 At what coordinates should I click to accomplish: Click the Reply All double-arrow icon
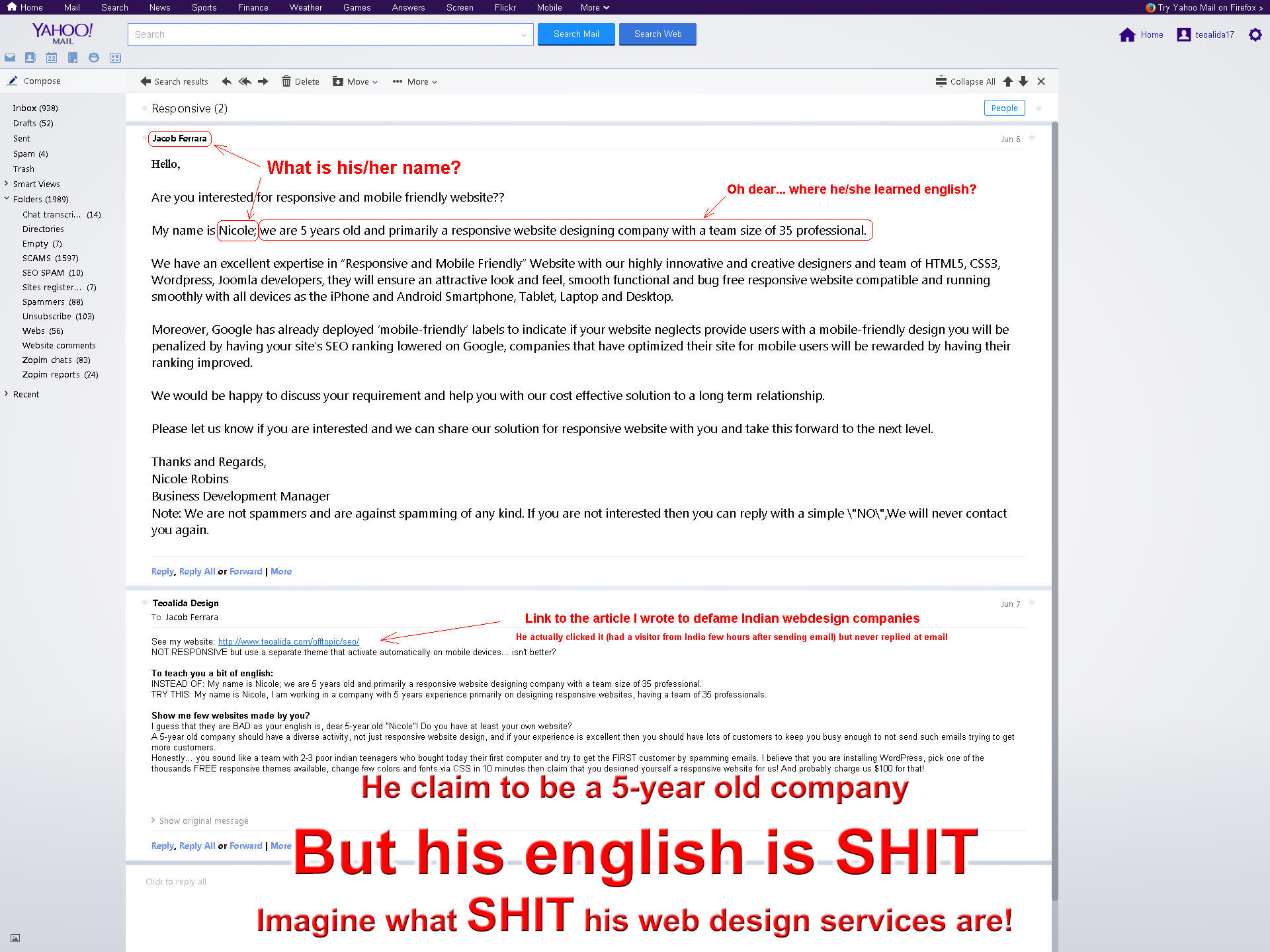click(245, 81)
